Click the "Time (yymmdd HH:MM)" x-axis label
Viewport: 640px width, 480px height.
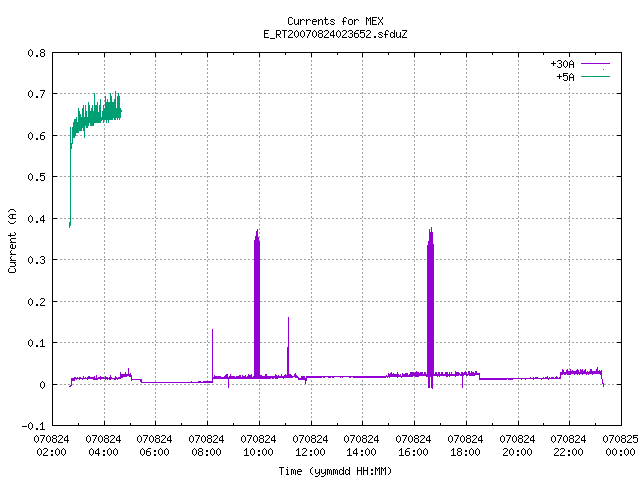pos(335,471)
